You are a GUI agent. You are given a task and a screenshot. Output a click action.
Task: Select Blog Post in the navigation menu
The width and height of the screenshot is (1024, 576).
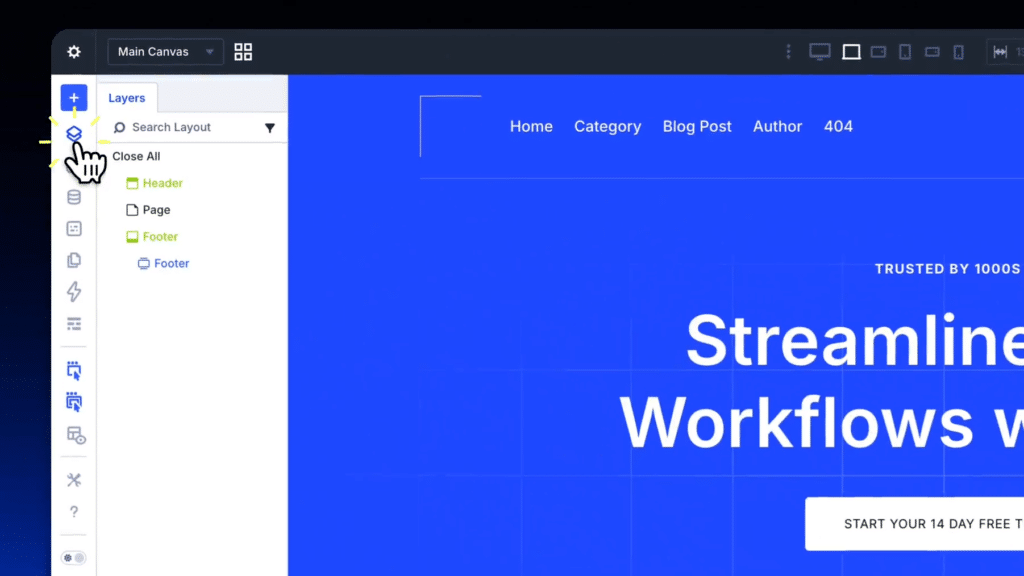[x=697, y=126]
